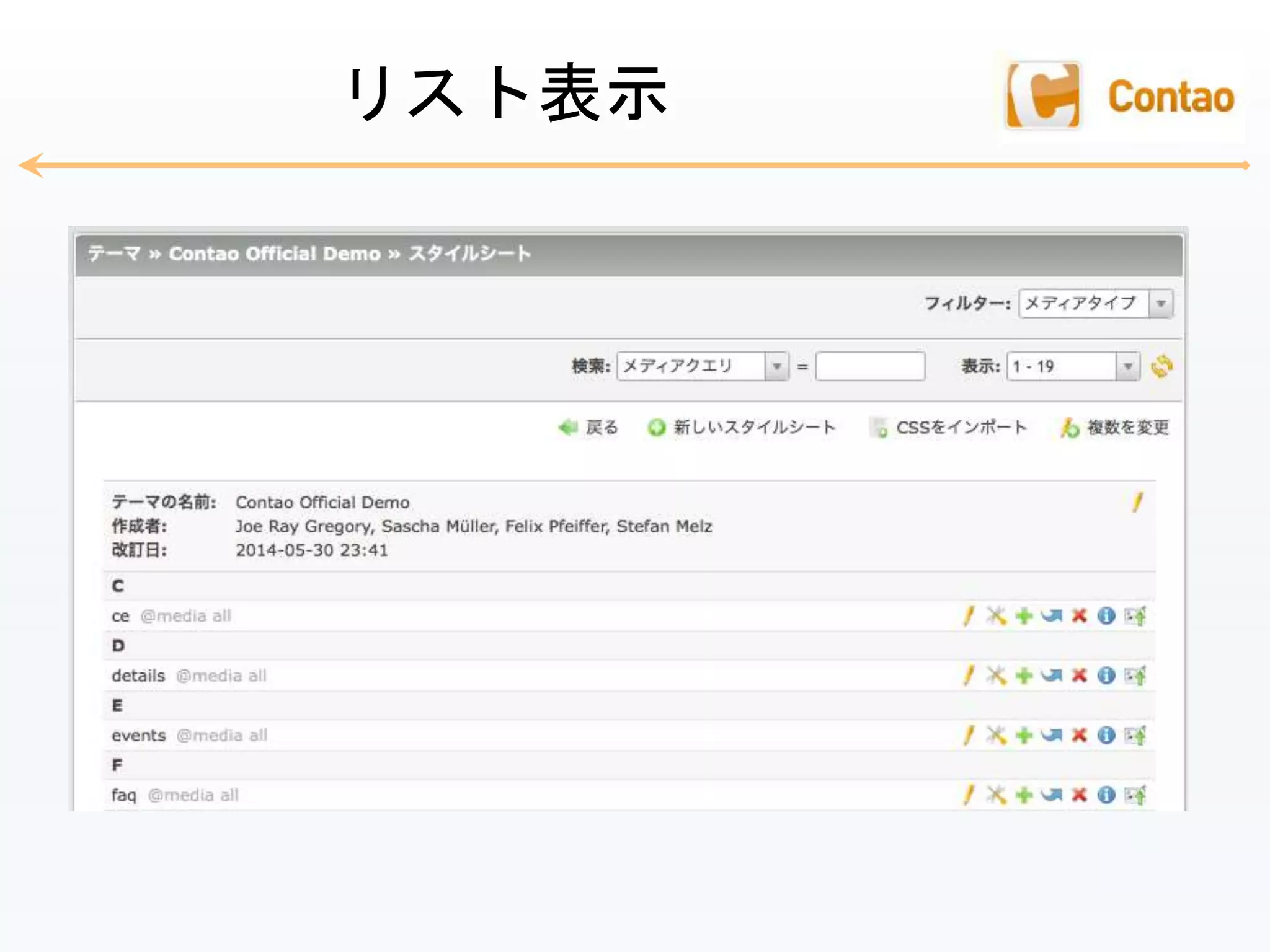Edit the events stylesheet pencil icon

pos(969,735)
